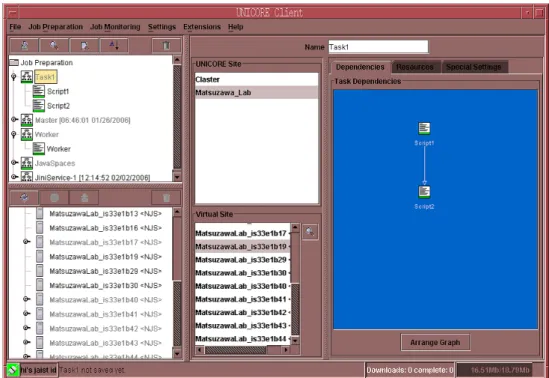Click the magnifier toolbar icon above job tree
This screenshot has width=549, height=378.
tap(54, 46)
